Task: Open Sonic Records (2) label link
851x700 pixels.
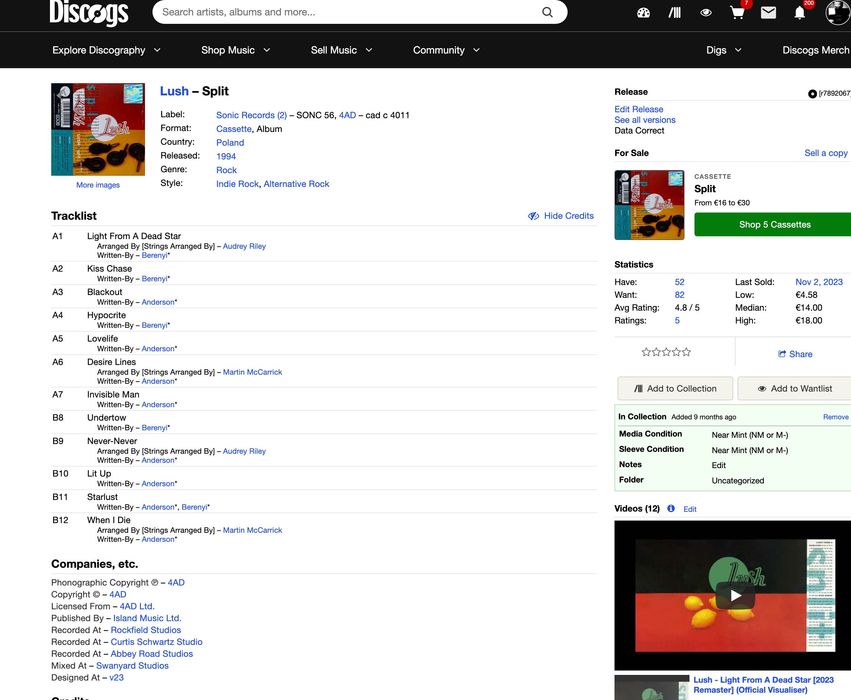Action: coord(251,115)
